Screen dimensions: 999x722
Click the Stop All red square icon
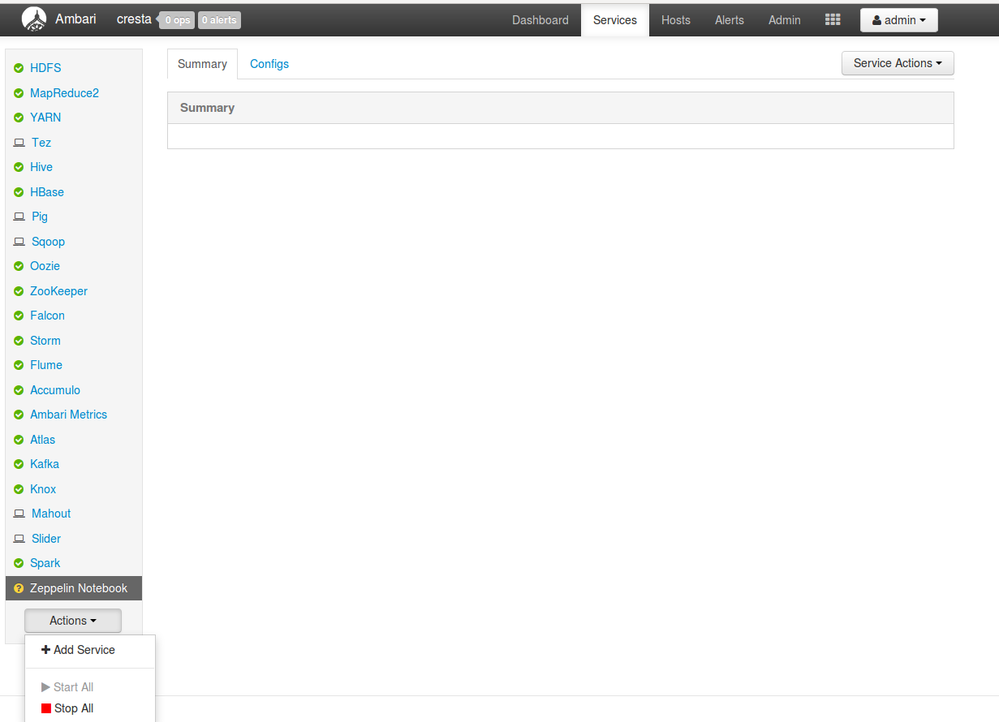(x=44, y=708)
